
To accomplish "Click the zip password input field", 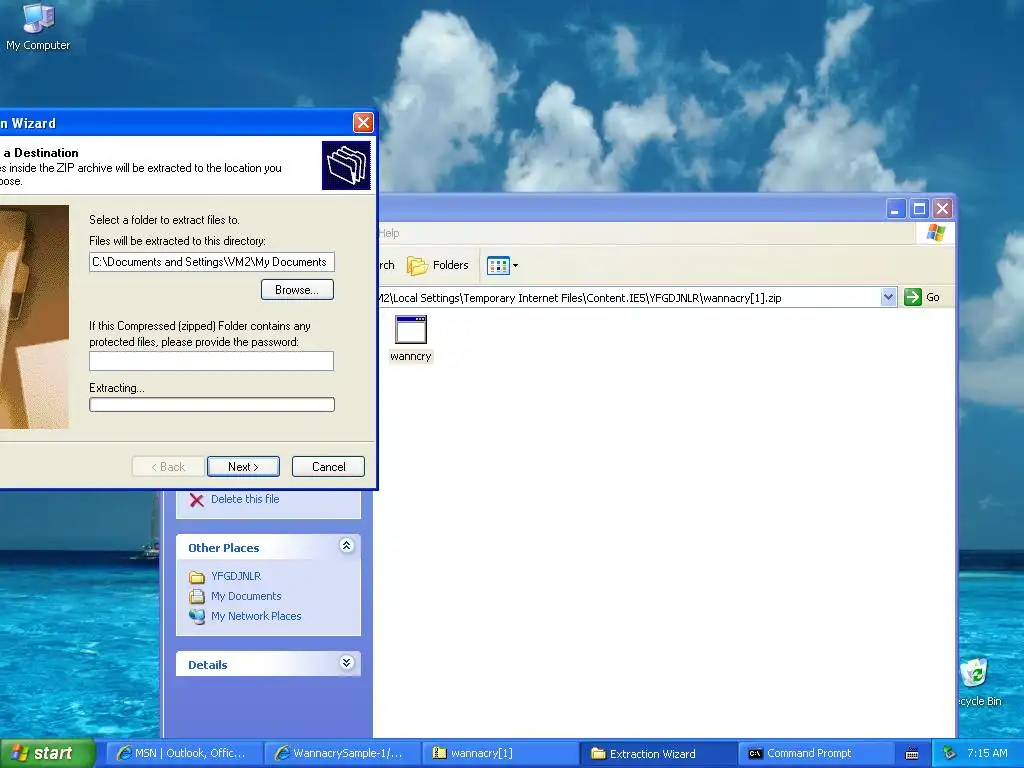I will pyautogui.click(x=212, y=361).
